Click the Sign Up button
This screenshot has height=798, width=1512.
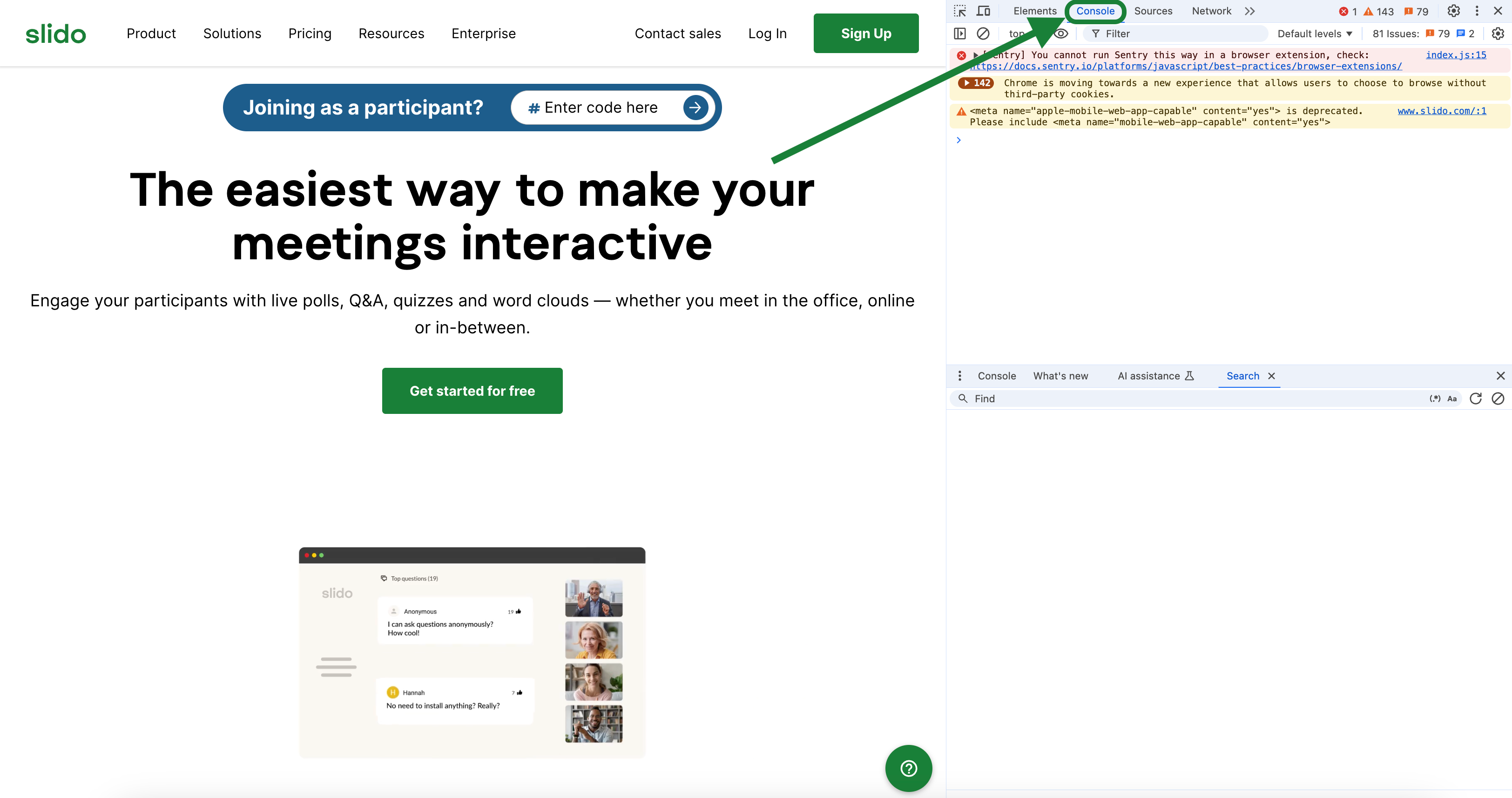coord(866,34)
